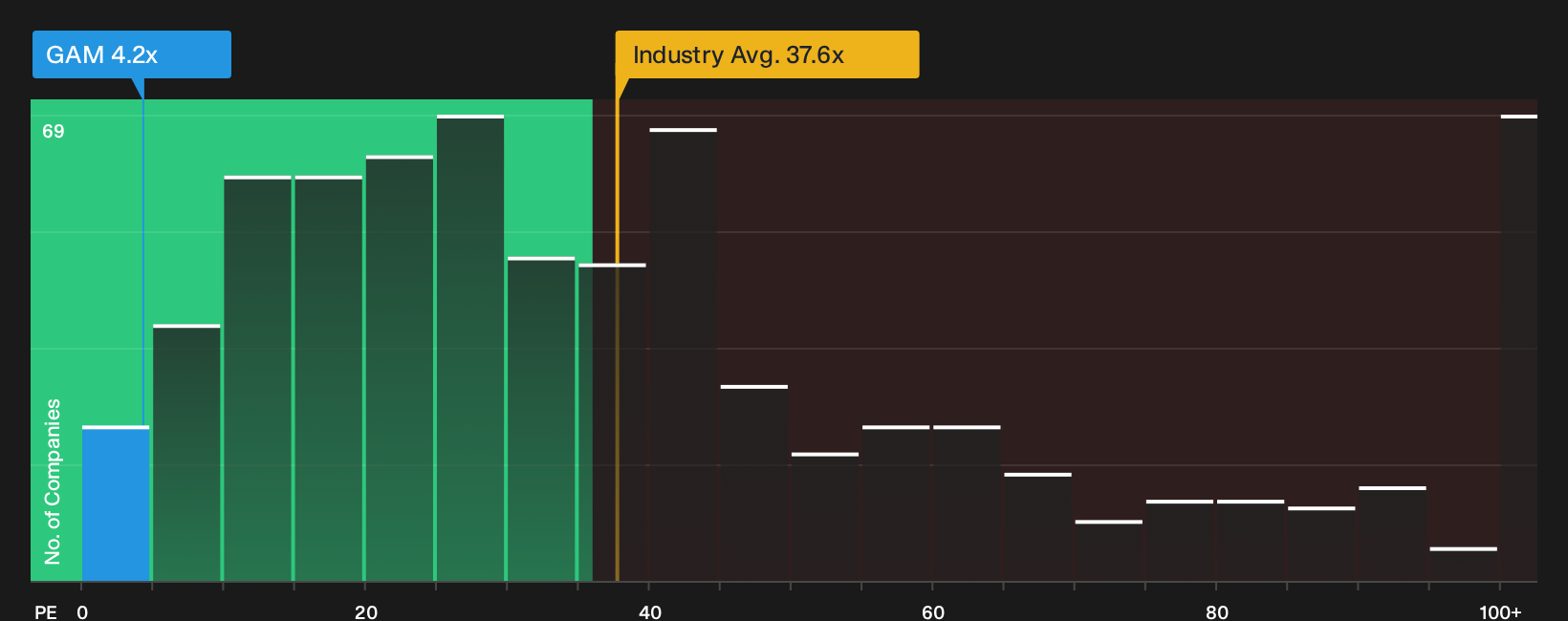
Task: Select the 10-15 PE histogram bar
Action: [x=257, y=378]
